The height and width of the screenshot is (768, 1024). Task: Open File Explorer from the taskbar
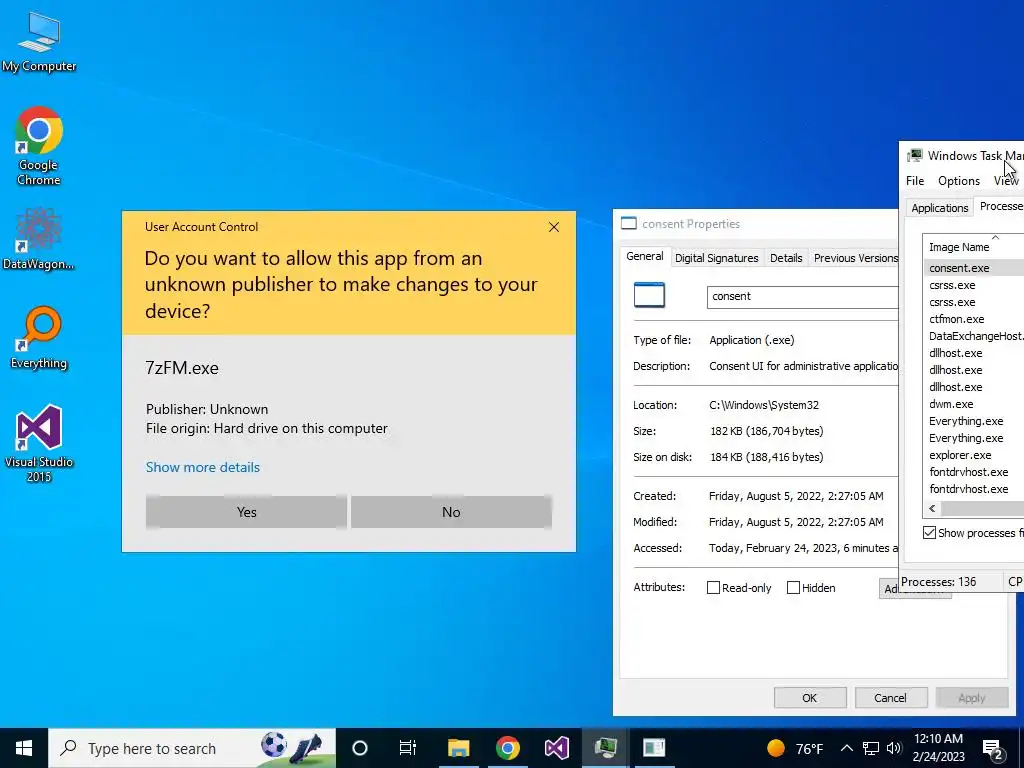(x=458, y=748)
